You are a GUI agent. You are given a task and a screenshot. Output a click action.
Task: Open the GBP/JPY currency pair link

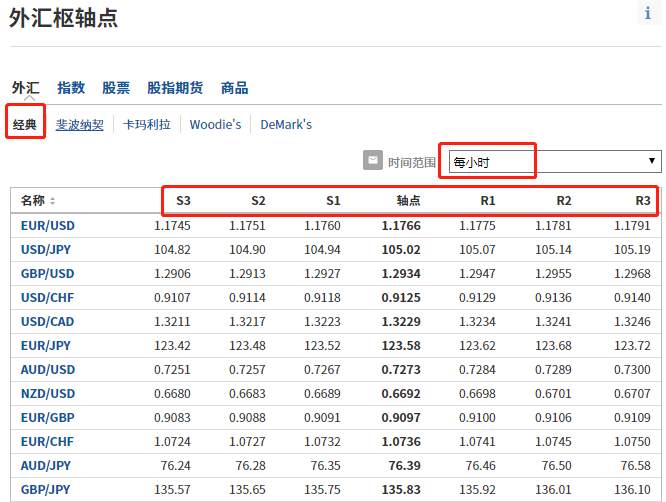(45, 490)
